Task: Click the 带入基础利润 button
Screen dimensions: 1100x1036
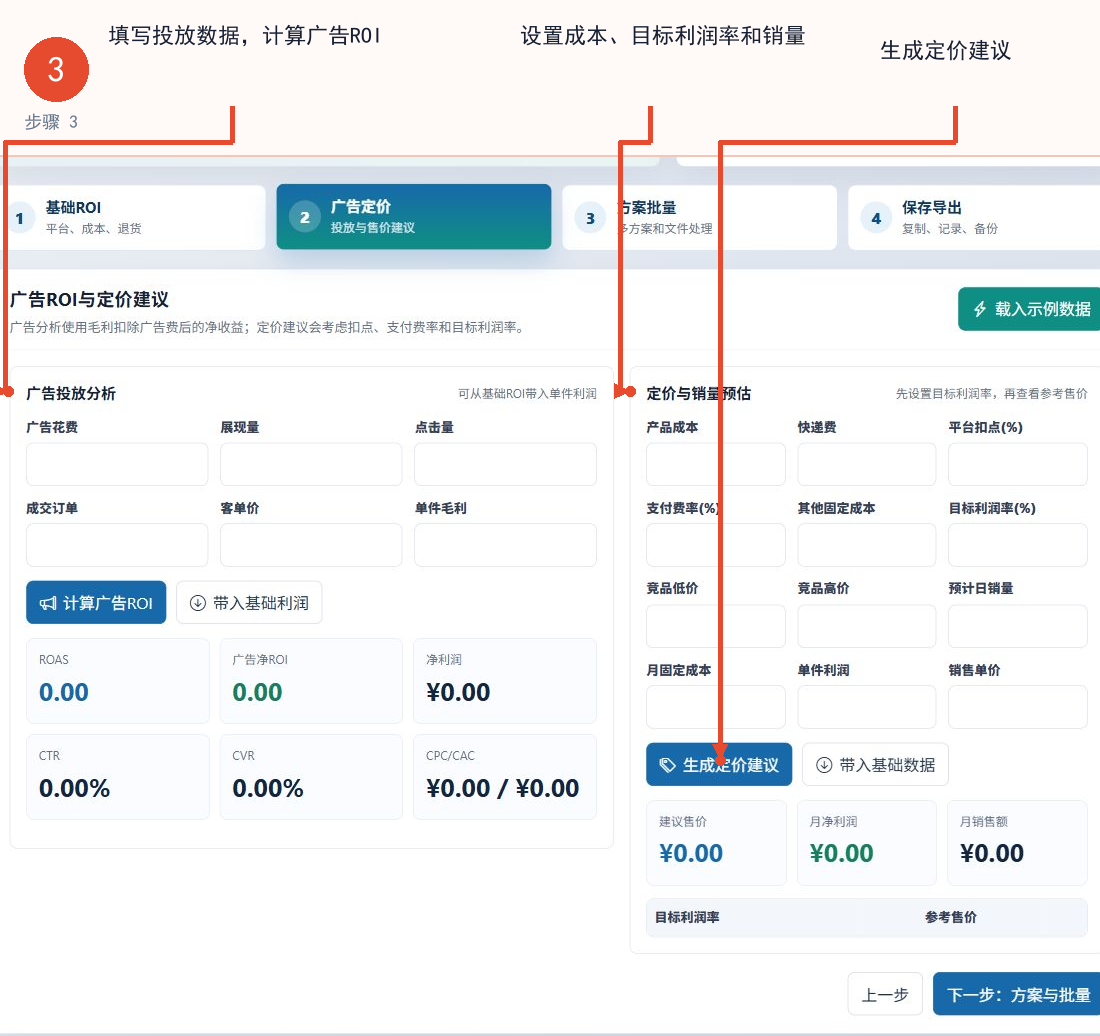Action: tap(249, 603)
